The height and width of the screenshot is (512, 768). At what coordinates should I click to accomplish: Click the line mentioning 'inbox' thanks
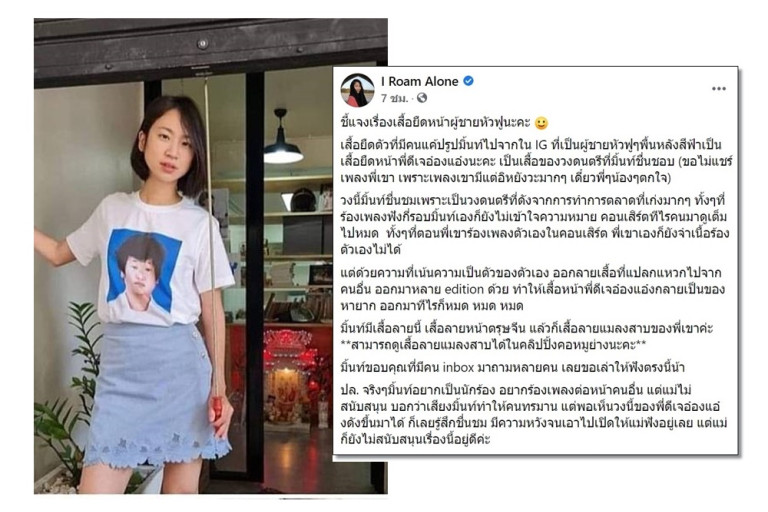click(512, 367)
